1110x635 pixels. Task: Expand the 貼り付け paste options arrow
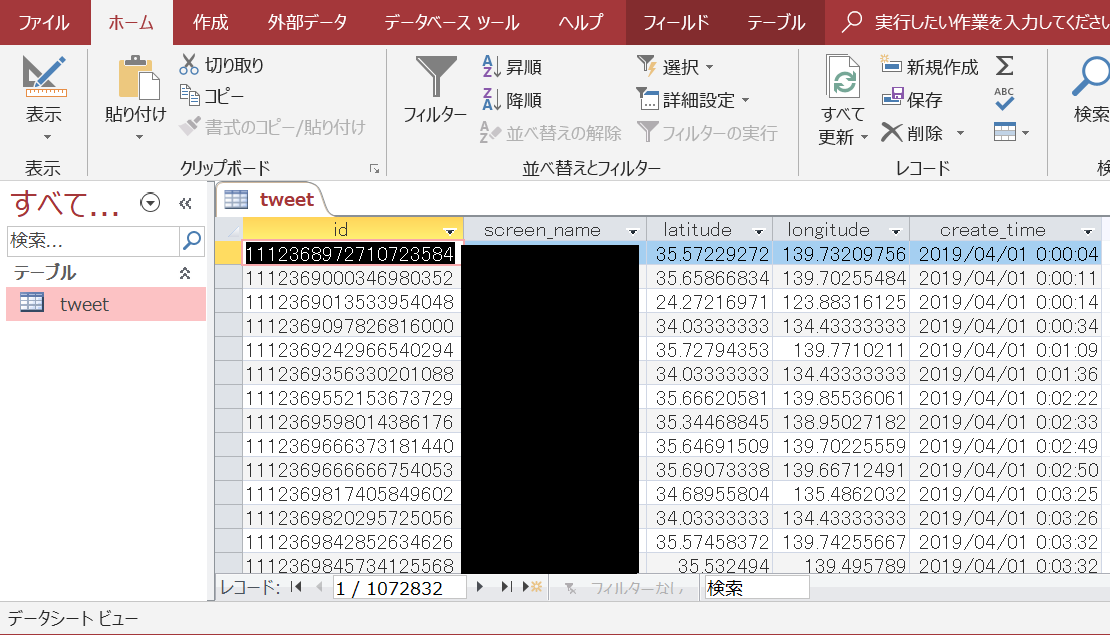click(x=139, y=137)
